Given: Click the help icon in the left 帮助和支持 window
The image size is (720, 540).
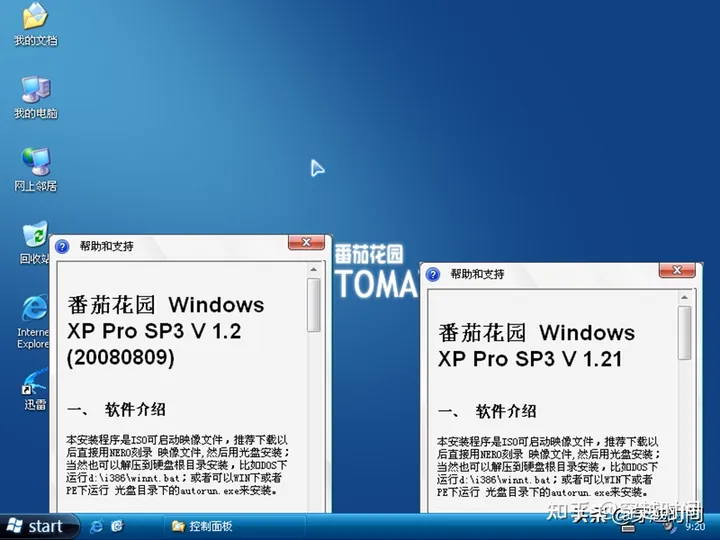Looking at the screenshot, I should [x=62, y=247].
